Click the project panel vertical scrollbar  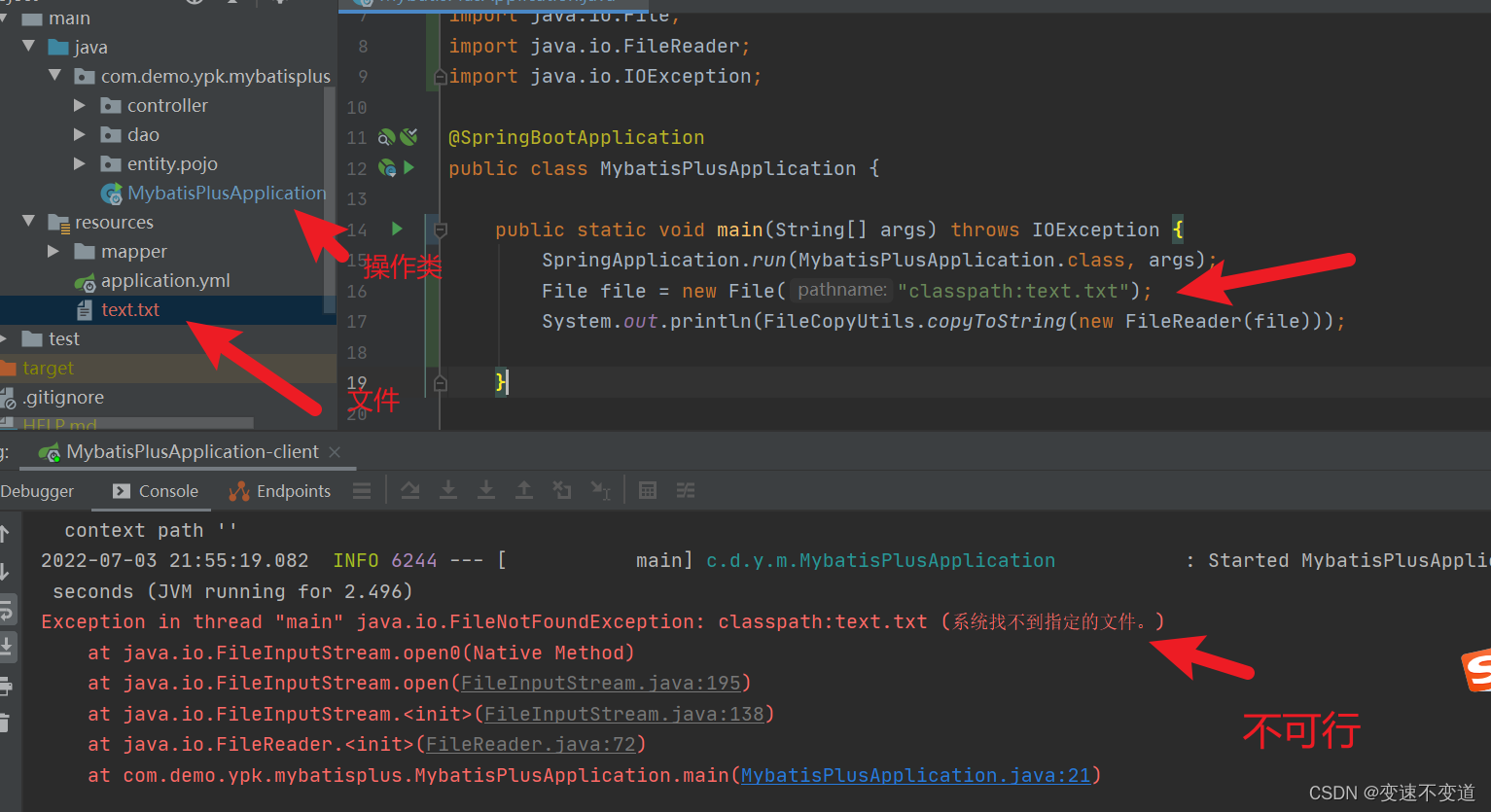click(330, 199)
